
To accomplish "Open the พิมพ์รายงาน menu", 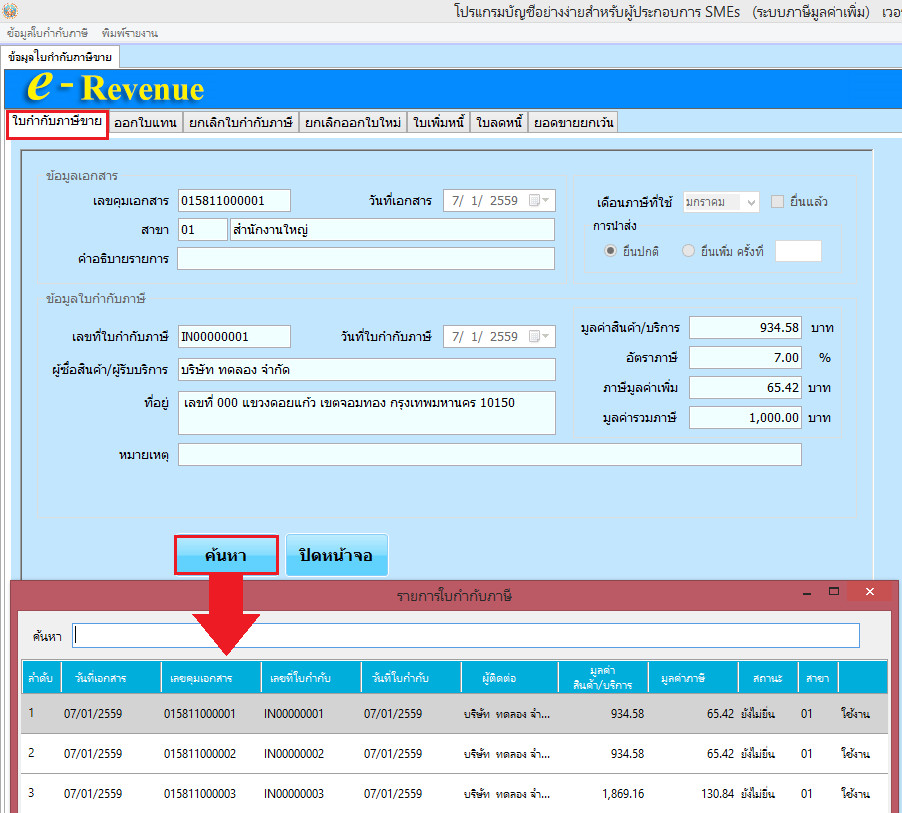I will [129, 33].
